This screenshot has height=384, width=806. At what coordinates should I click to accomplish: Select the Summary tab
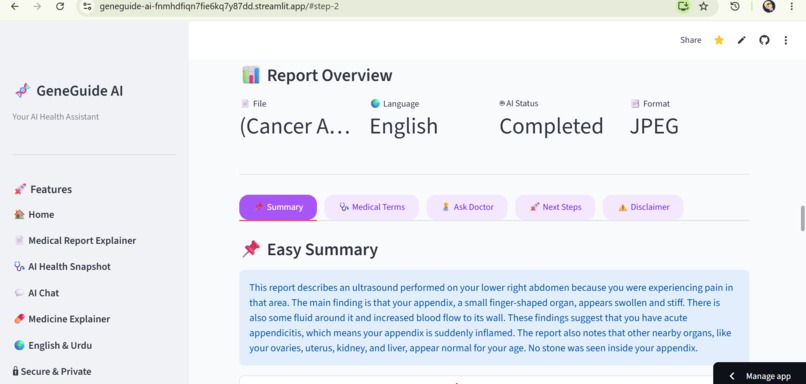pyautogui.click(x=278, y=207)
